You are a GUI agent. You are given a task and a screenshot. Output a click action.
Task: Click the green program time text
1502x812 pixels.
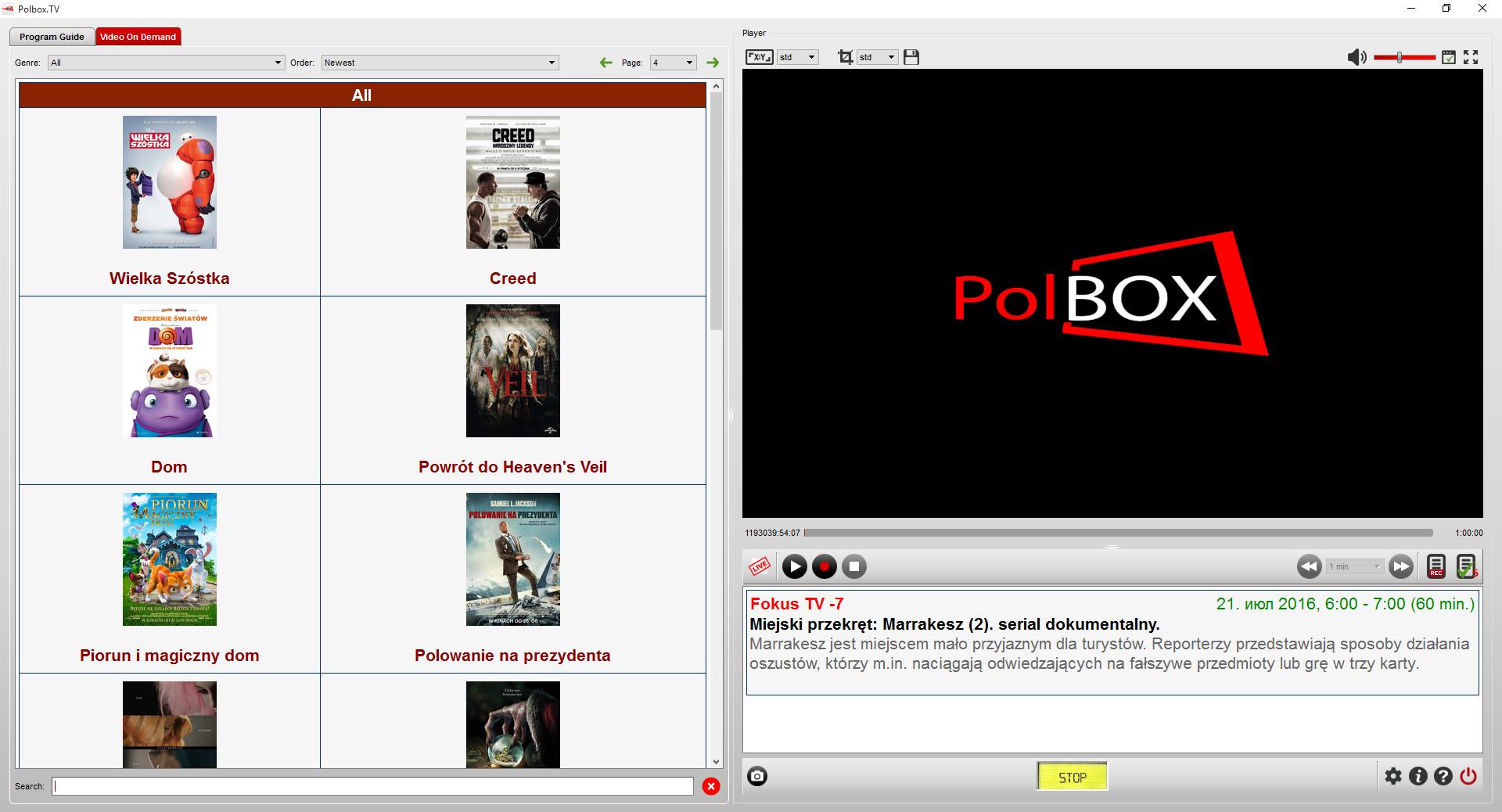[1346, 604]
